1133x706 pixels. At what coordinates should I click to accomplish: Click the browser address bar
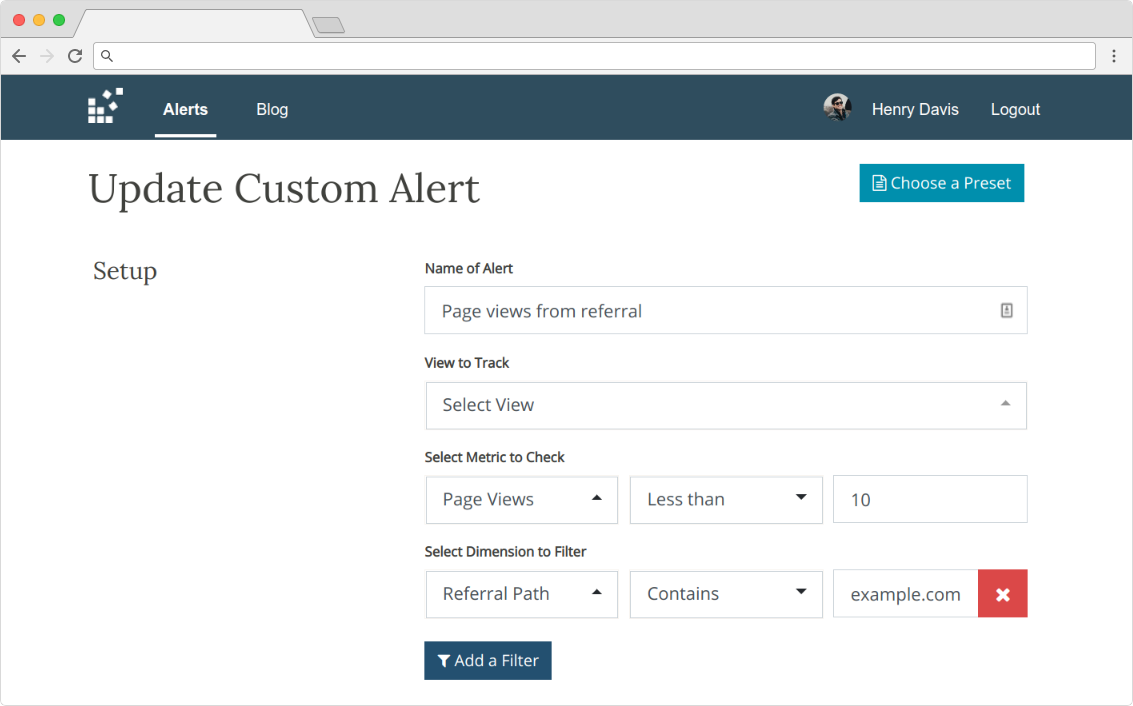pos(594,56)
